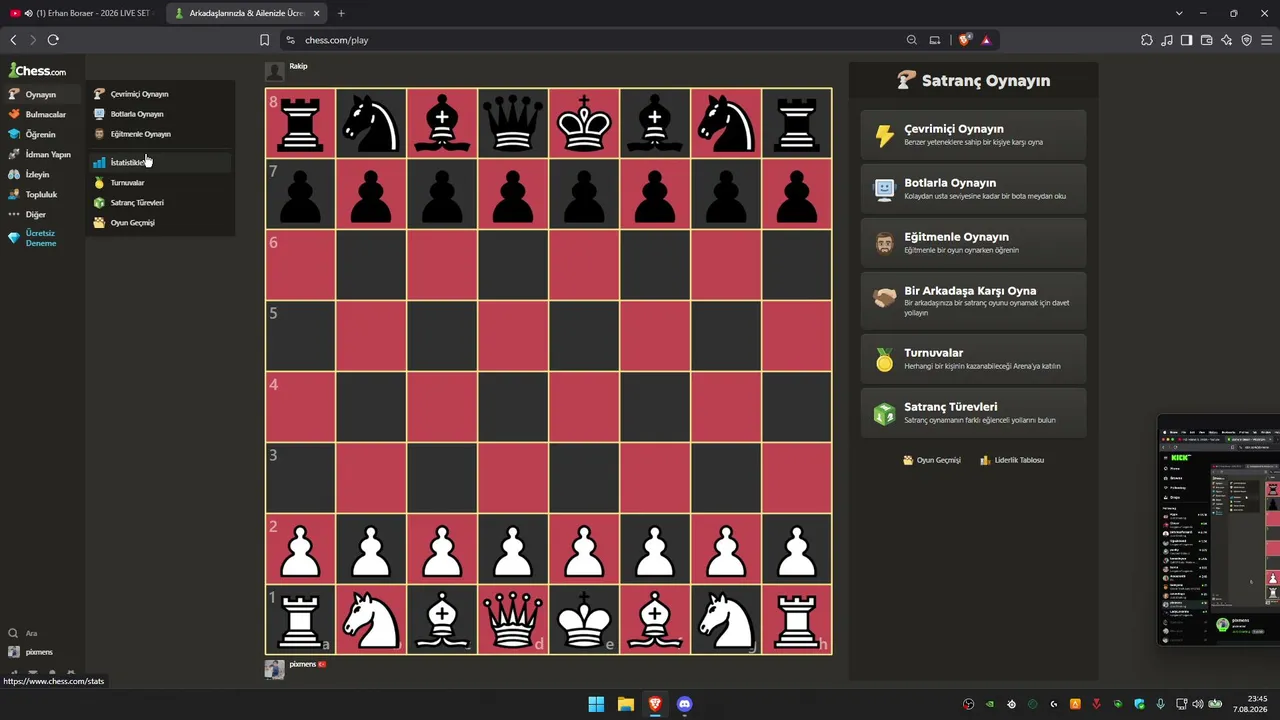1280x720 pixels.
Task: Click the empty e4 square on the board
Action: (x=584, y=407)
